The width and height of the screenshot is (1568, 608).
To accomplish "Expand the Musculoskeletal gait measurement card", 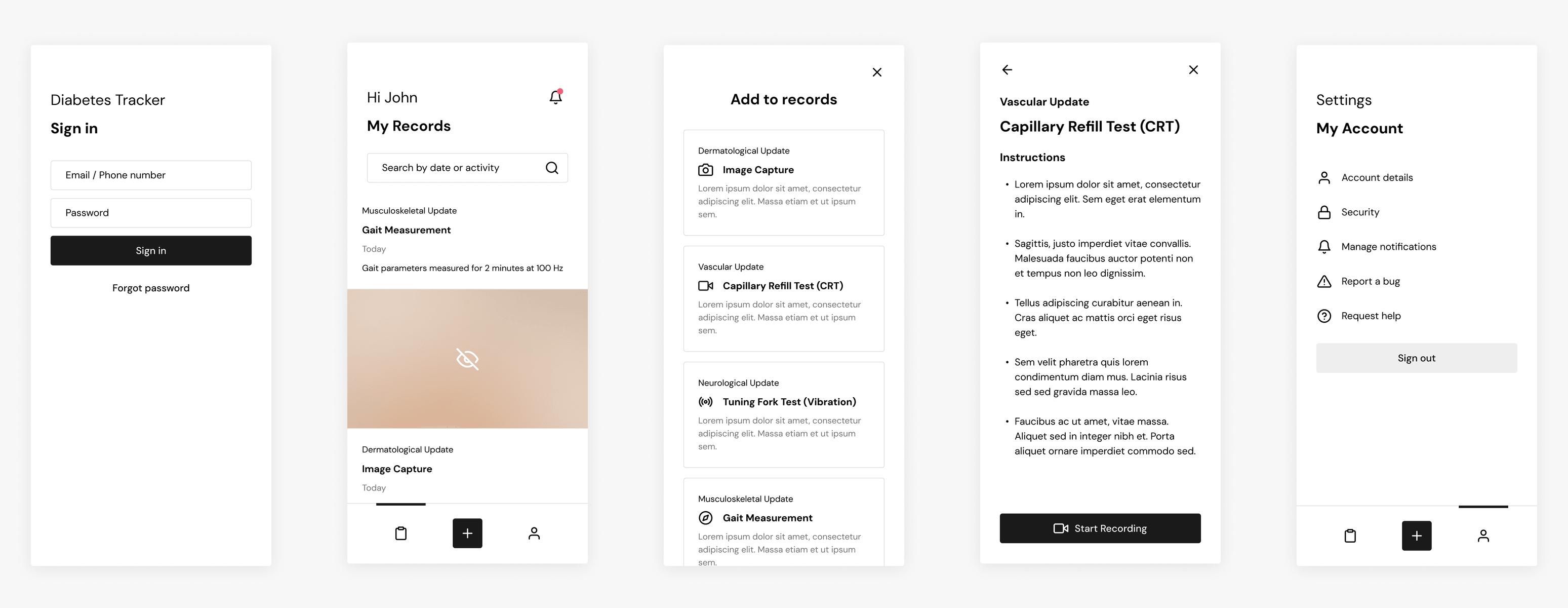I will click(x=468, y=240).
